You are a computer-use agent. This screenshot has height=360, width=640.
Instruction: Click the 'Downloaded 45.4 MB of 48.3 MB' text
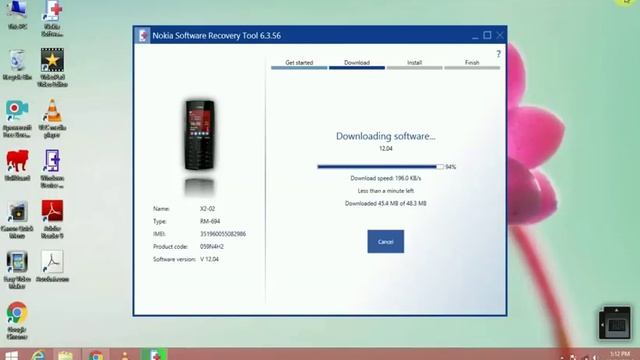tap(385, 203)
